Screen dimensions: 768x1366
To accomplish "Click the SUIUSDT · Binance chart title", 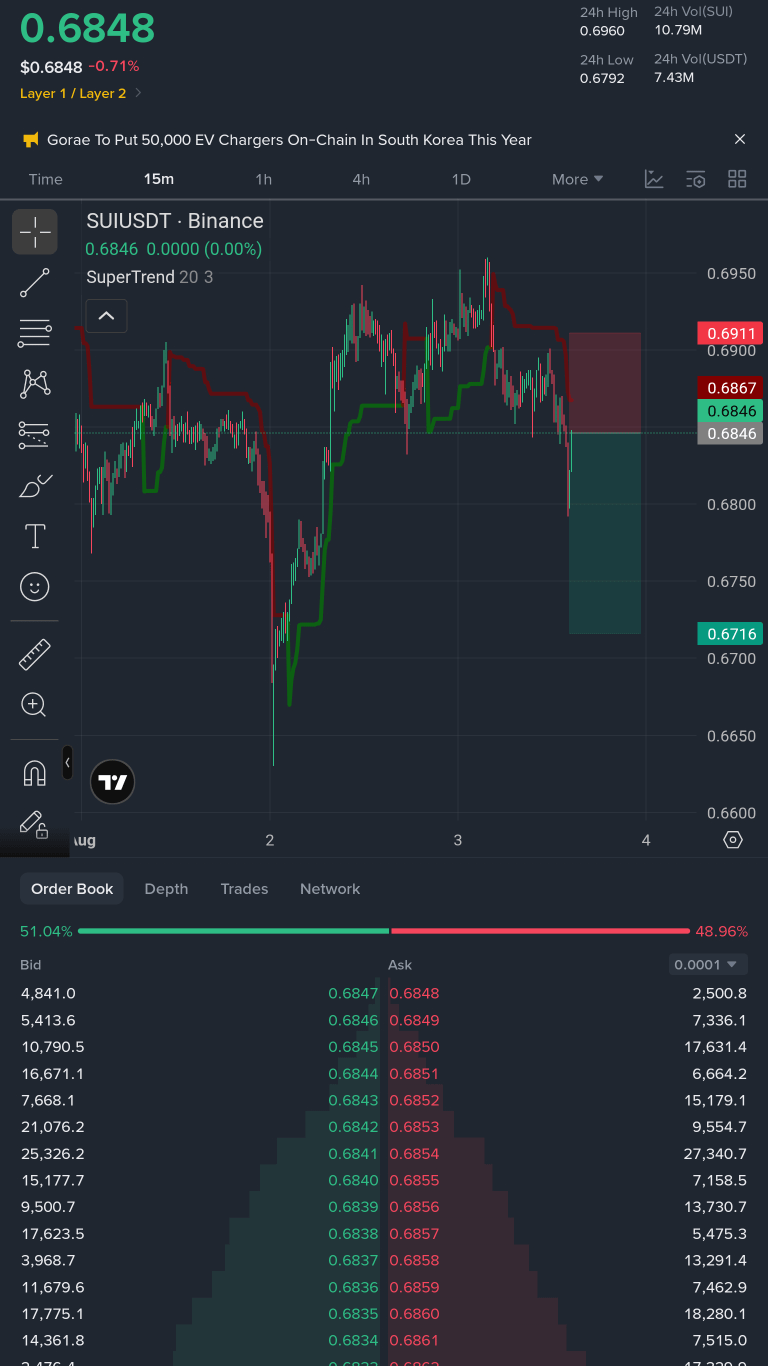I will pos(175,221).
